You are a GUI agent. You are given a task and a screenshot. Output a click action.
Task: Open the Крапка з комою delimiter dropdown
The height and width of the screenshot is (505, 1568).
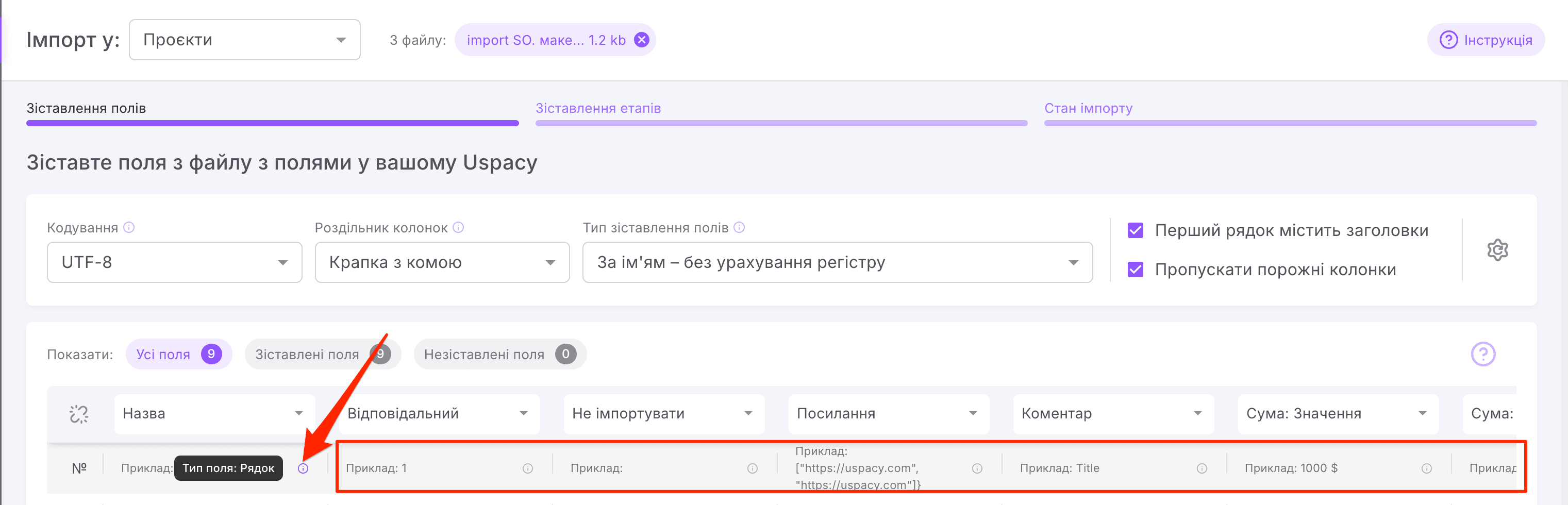442,262
